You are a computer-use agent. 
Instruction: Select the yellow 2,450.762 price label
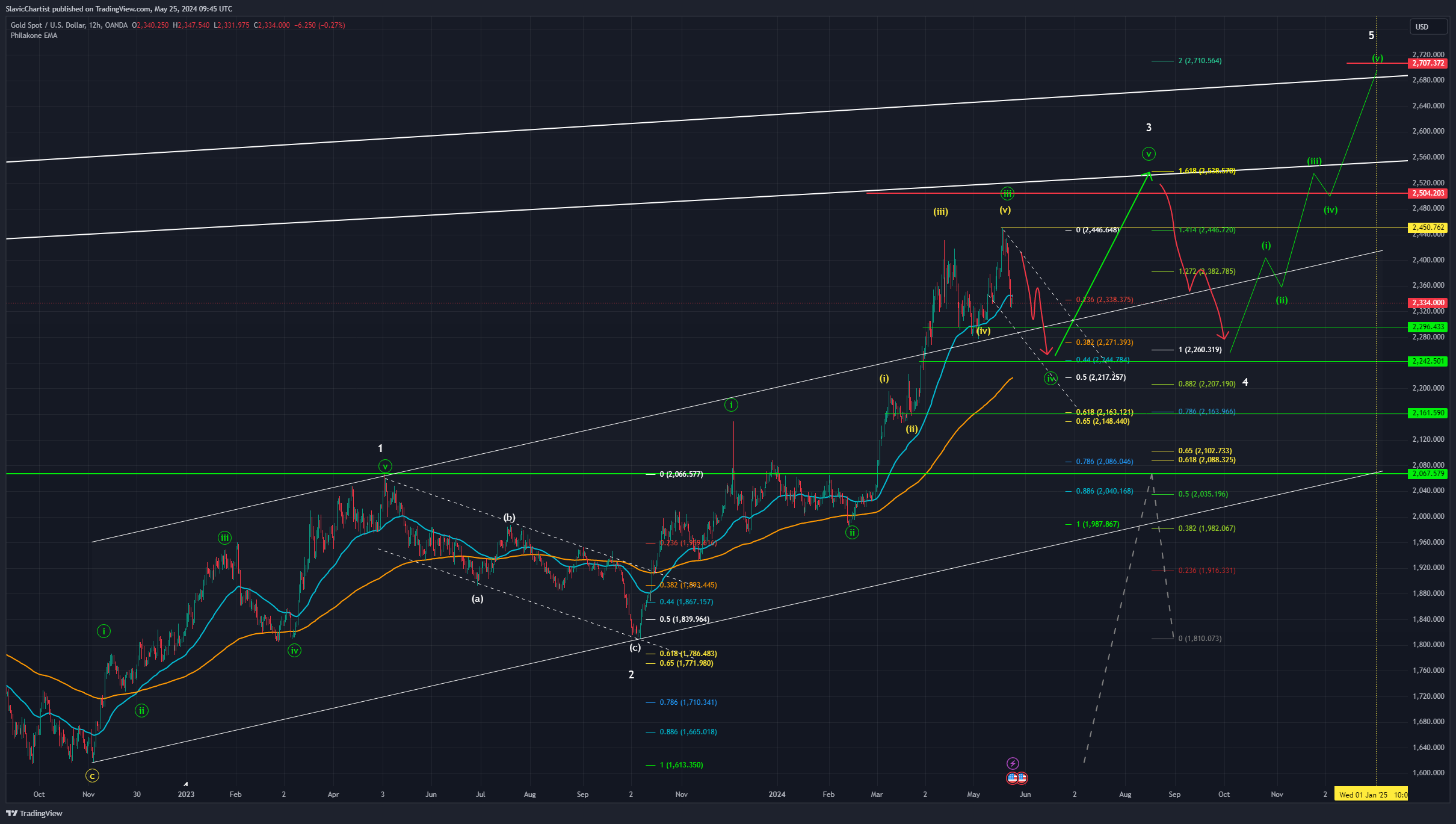point(1428,228)
